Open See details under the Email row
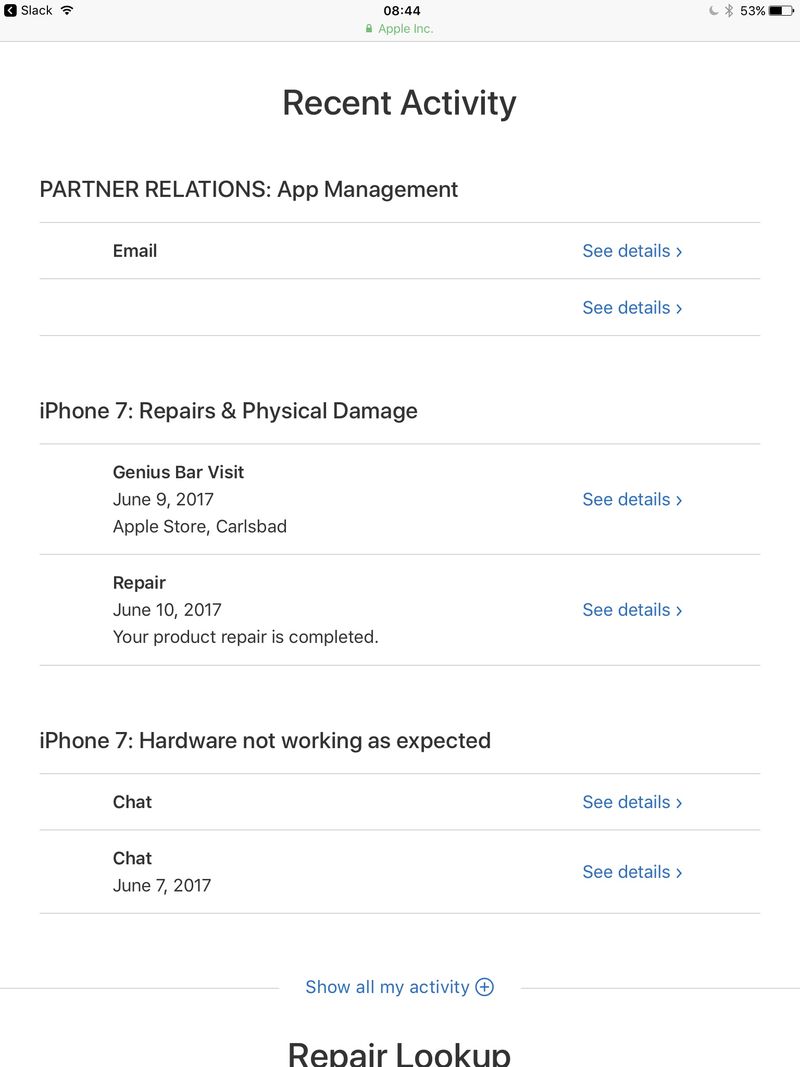Screen dimensions: 800x1067 [x=632, y=308]
